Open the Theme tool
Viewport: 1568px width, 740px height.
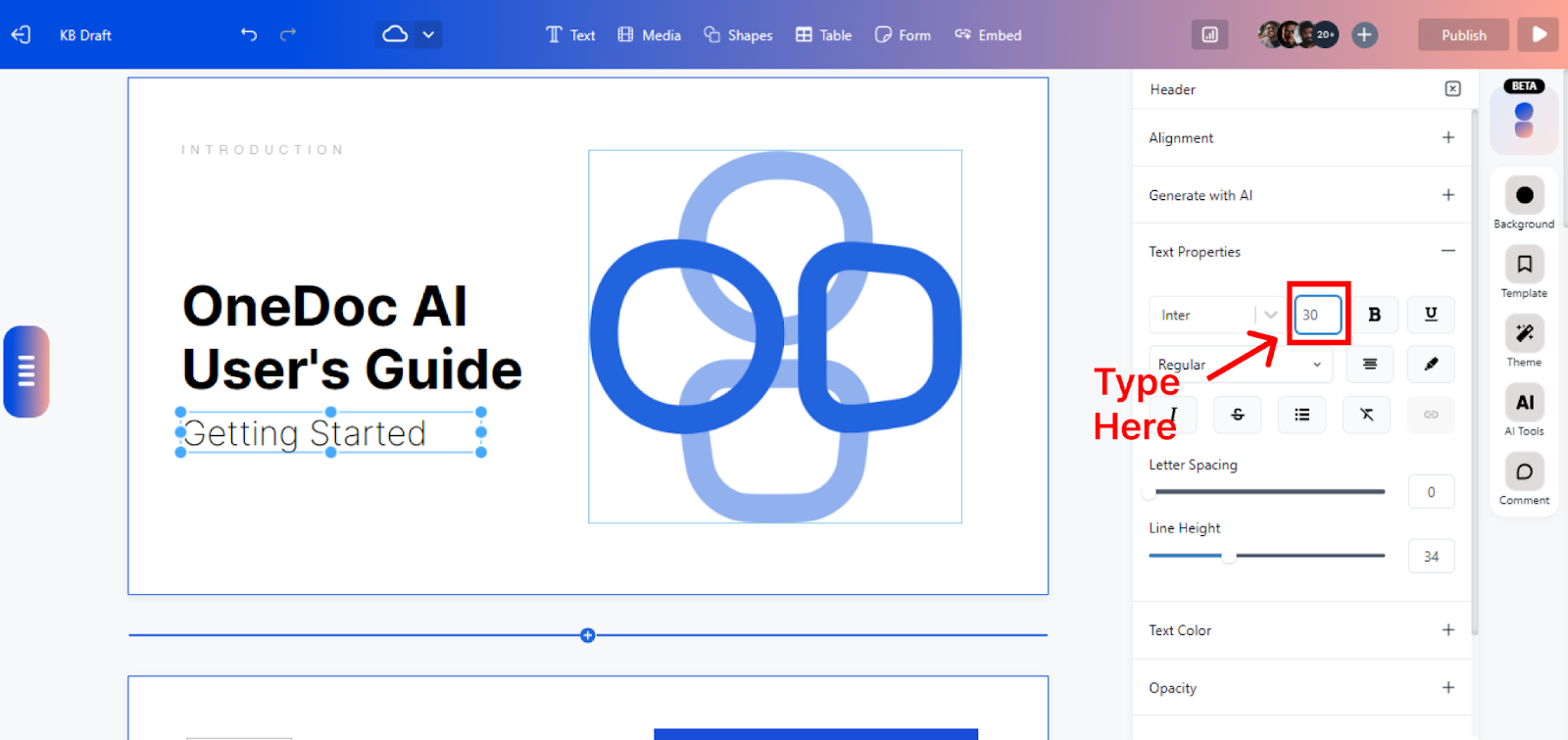1524,341
